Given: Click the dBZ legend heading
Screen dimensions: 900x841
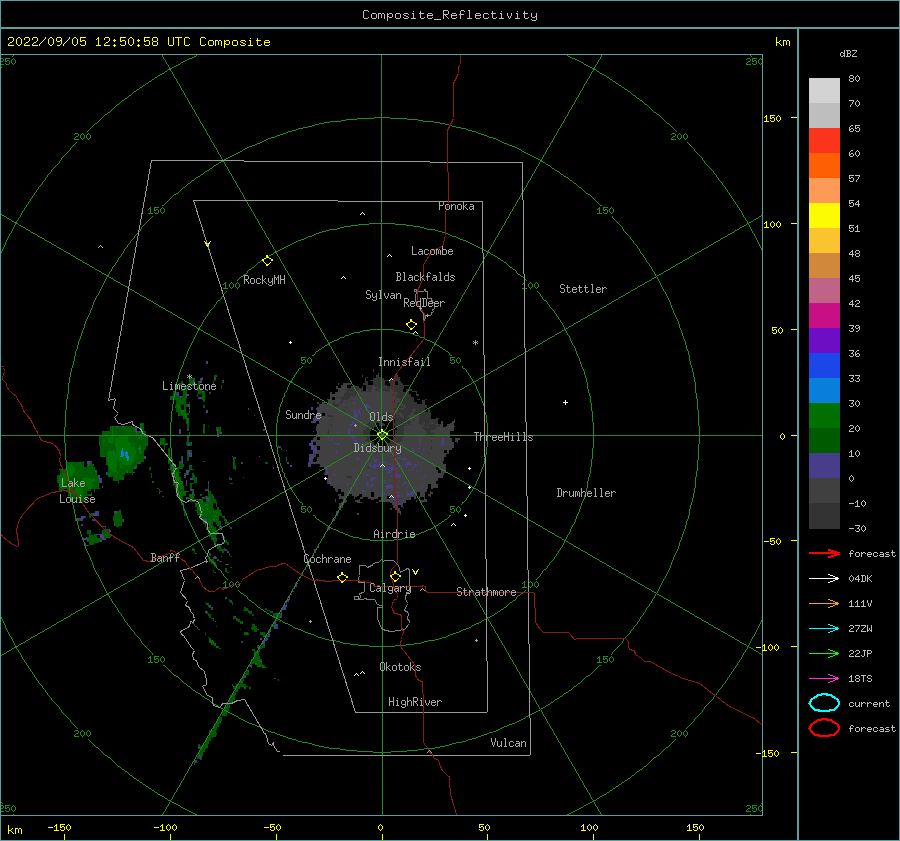Looking at the screenshot, I should (848, 53).
